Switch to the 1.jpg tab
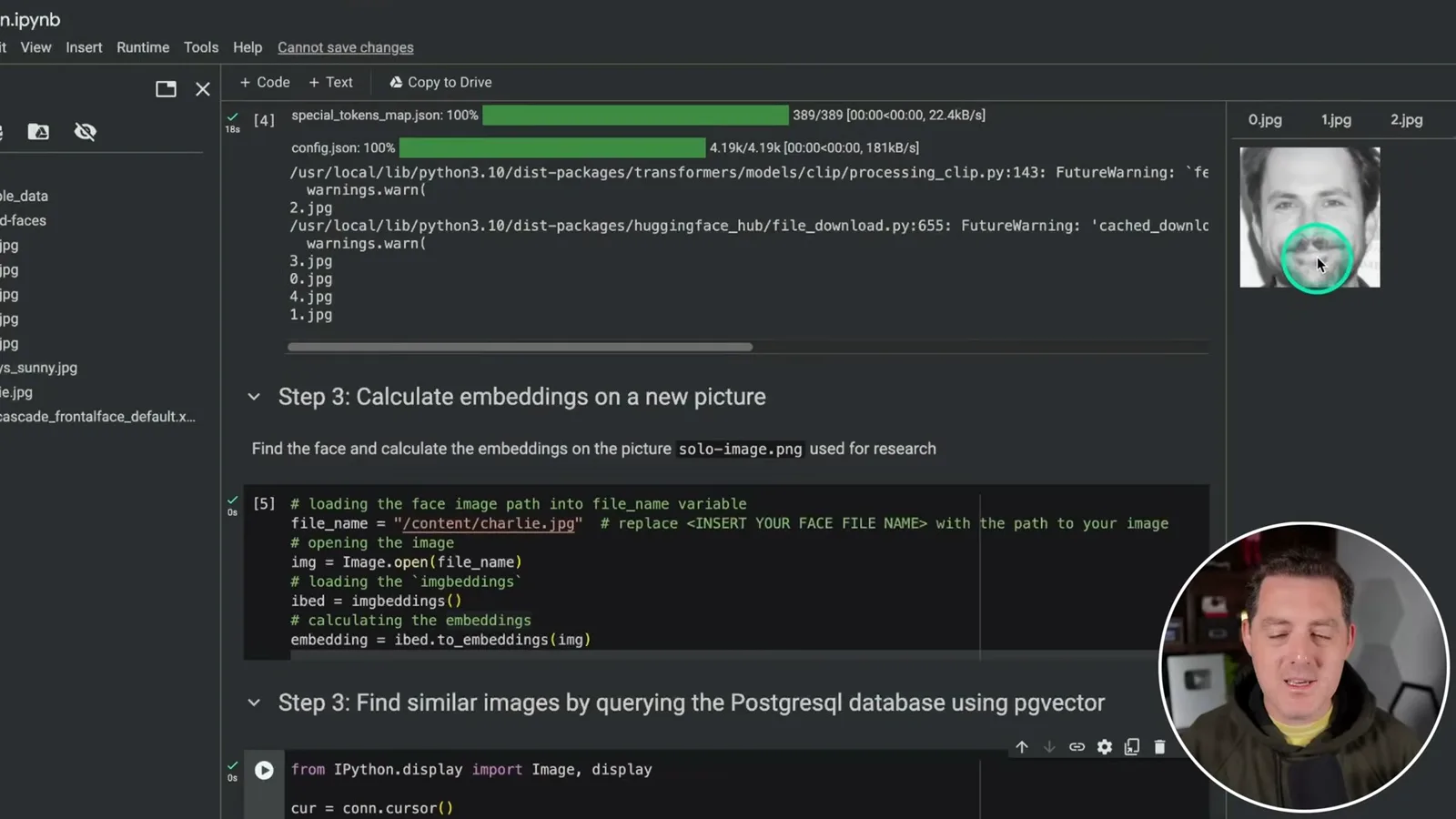The image size is (1456, 819). pyautogui.click(x=1336, y=119)
